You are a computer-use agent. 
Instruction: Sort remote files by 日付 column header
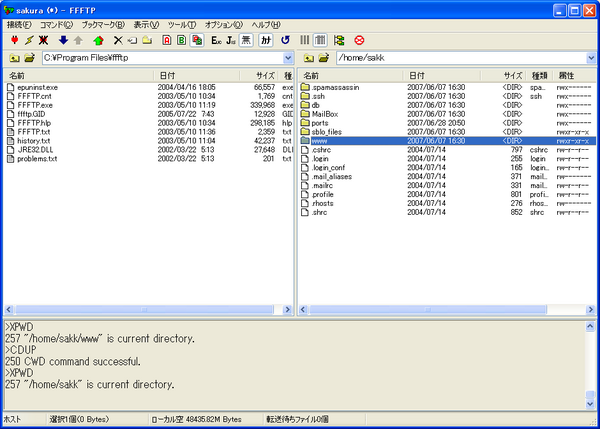pos(442,76)
